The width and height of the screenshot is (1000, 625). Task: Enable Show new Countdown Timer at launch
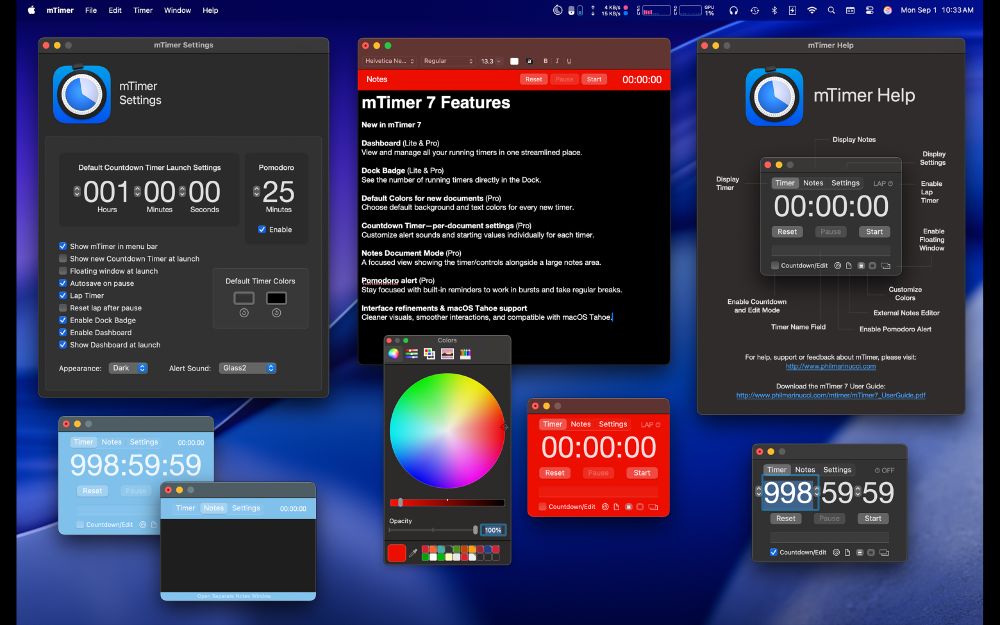coord(62,258)
